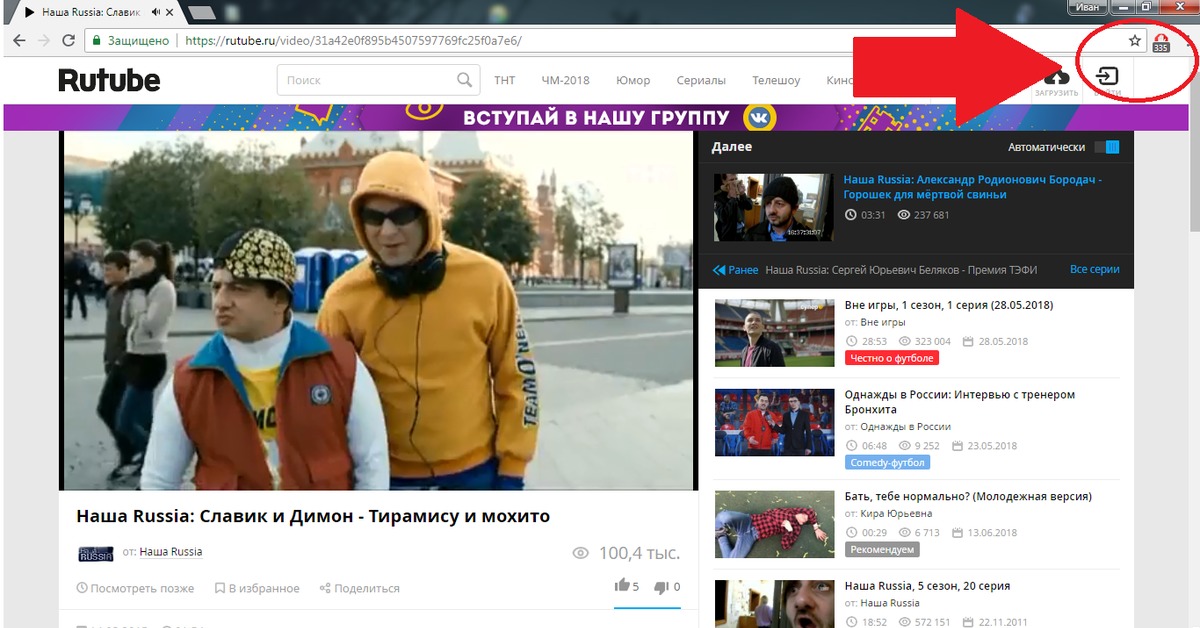Open the Юмор menu category
Image resolution: width=1200 pixels, height=628 pixels.
point(633,80)
